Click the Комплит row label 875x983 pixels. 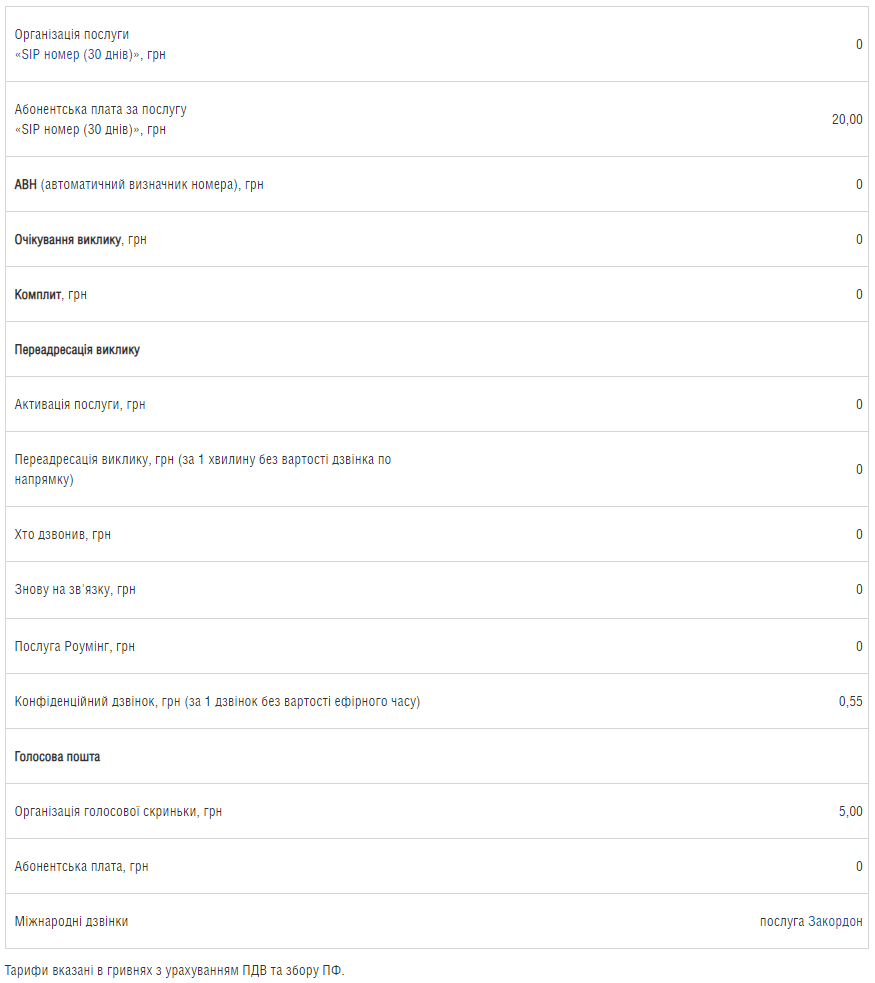point(50,295)
